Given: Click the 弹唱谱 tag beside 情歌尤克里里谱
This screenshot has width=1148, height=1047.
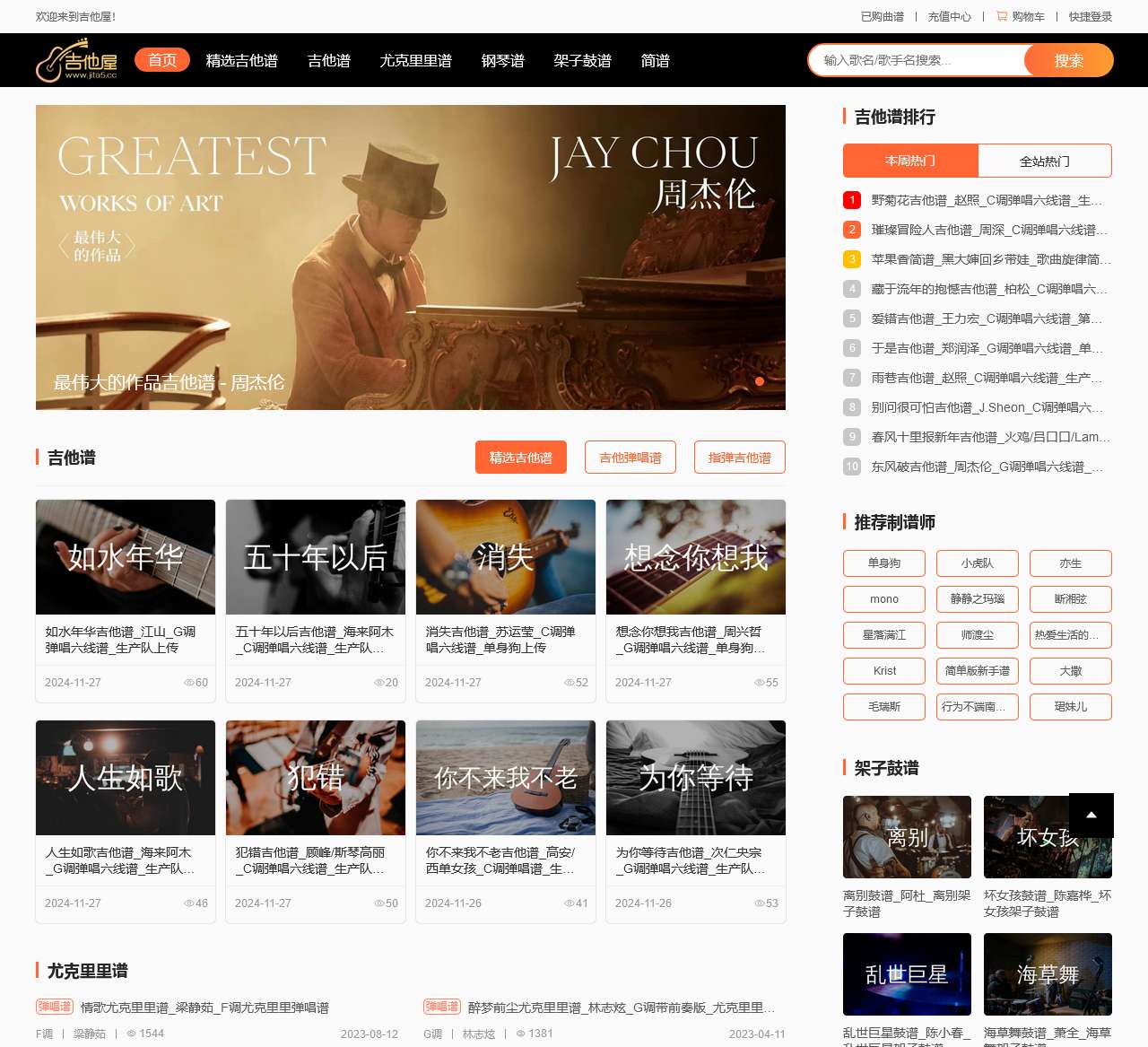Looking at the screenshot, I should click(55, 1007).
